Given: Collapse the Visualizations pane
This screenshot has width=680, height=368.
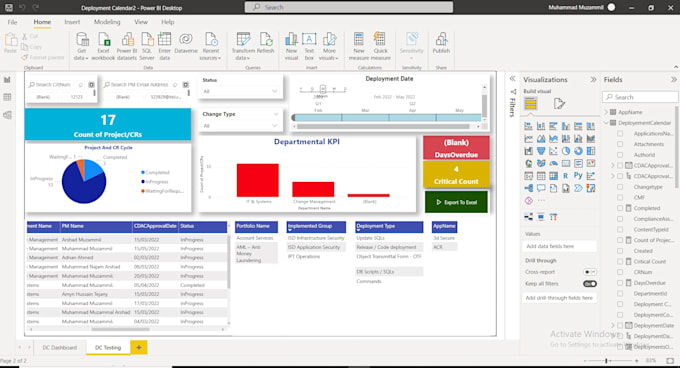Looking at the screenshot, I should click(x=593, y=80).
